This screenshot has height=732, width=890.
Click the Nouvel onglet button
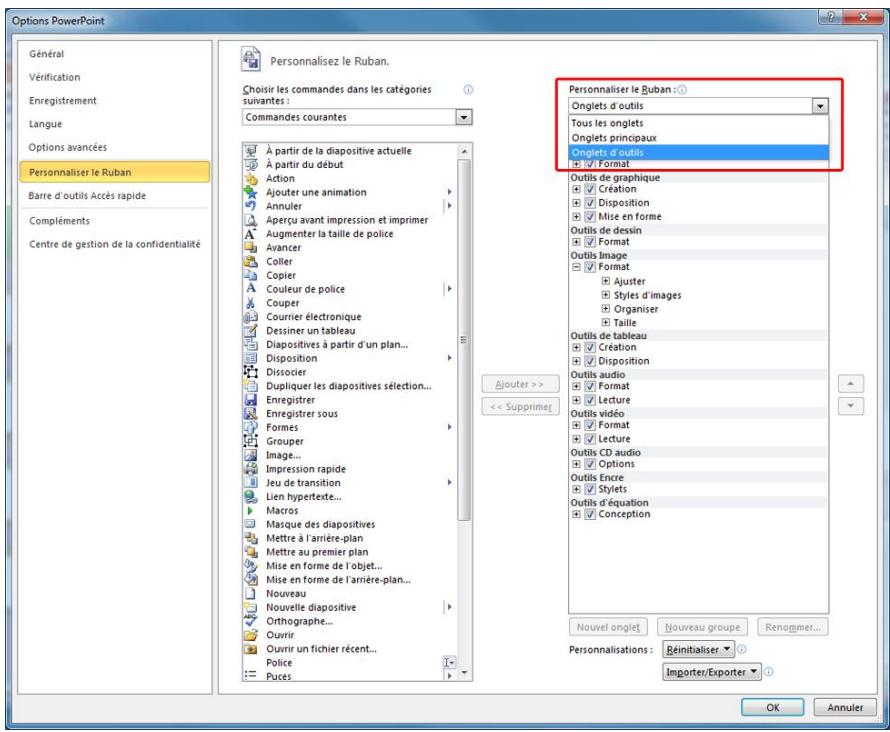click(x=608, y=627)
